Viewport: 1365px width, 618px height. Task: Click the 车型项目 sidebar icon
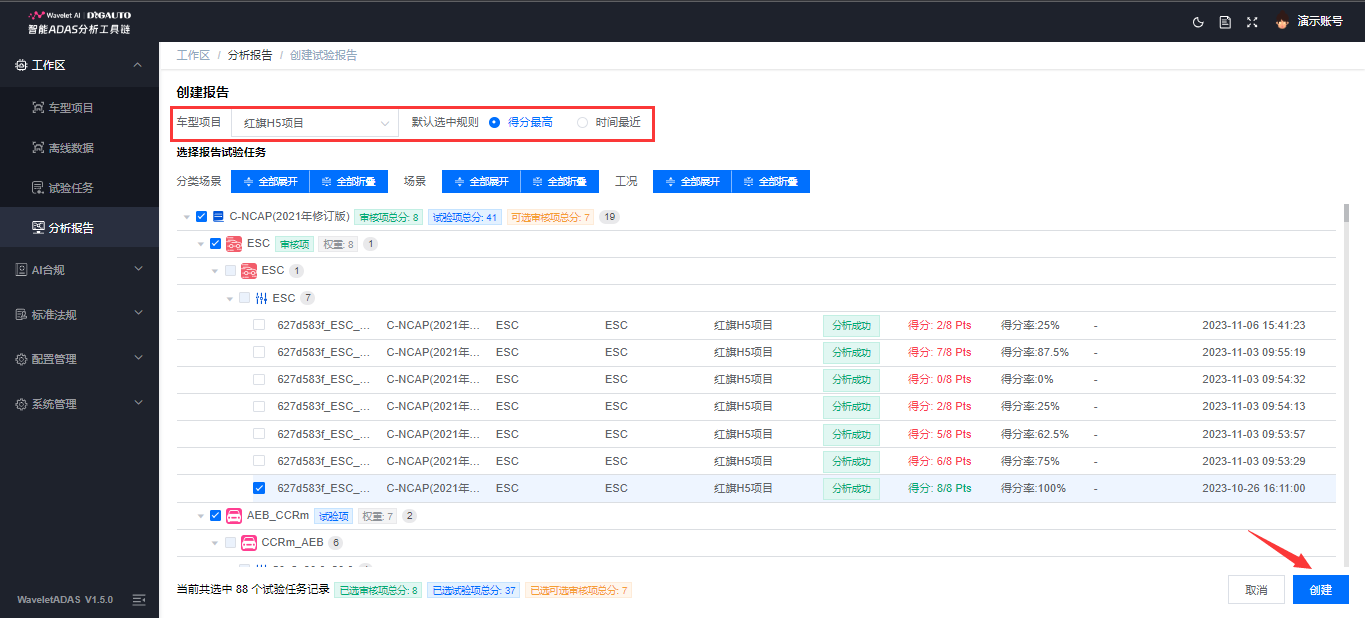[38, 107]
